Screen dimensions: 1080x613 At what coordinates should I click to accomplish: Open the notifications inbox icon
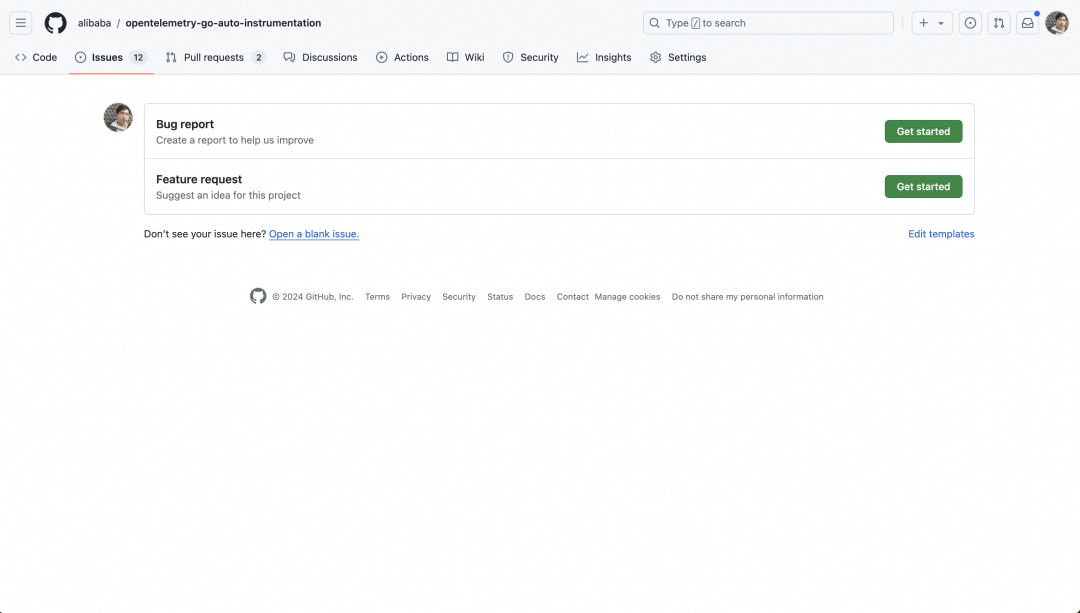coord(1027,23)
